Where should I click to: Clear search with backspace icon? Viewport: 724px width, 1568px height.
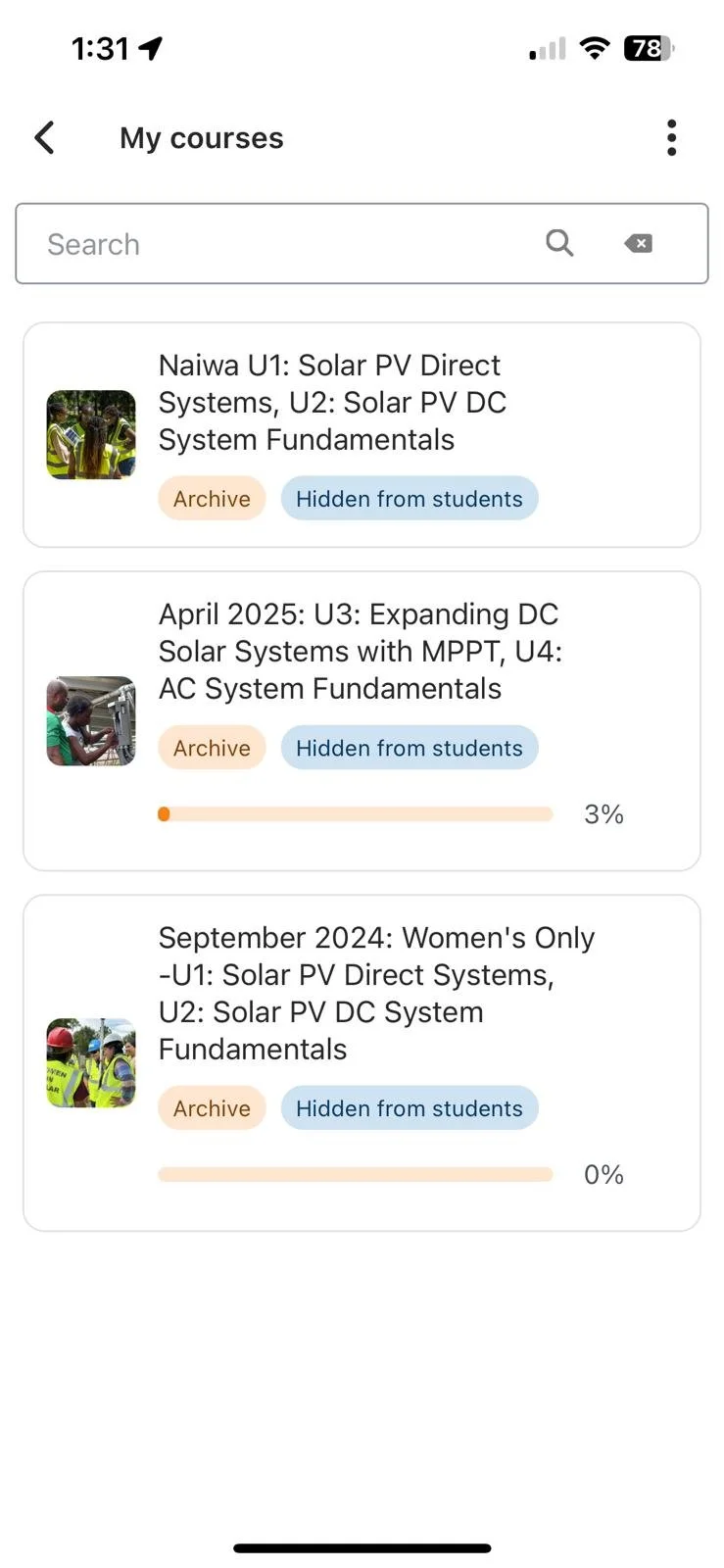tap(638, 243)
